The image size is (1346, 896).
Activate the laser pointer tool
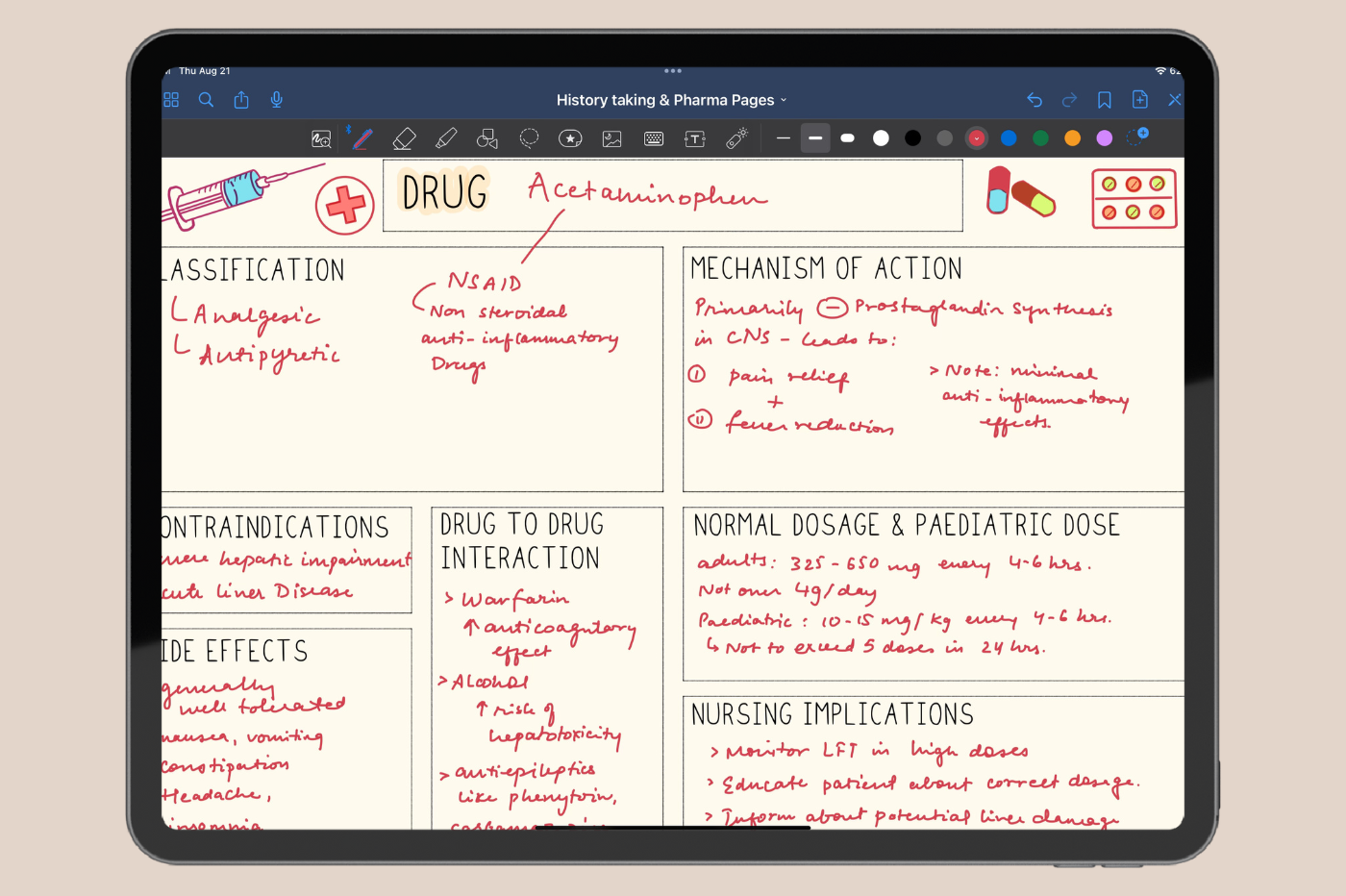click(736, 139)
